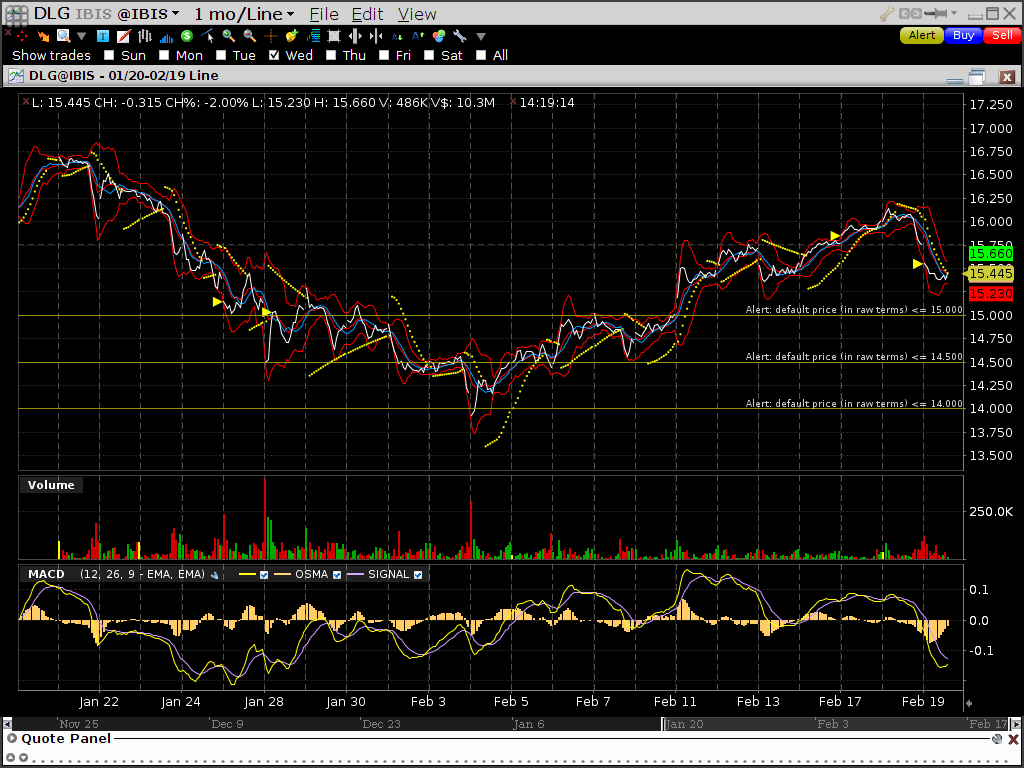Image resolution: width=1024 pixels, height=768 pixels.
Task: Enable the All show trades checkbox
Action: point(481,56)
